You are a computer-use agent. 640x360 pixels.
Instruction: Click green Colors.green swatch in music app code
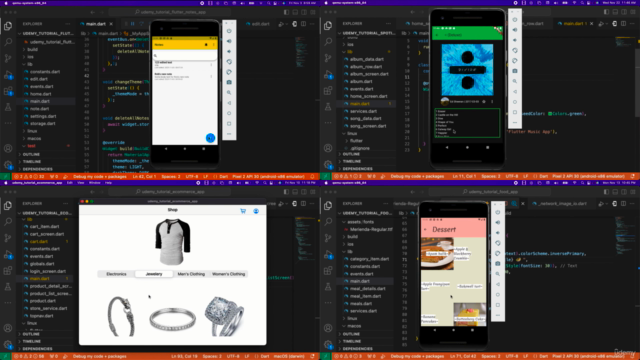pos(550,114)
